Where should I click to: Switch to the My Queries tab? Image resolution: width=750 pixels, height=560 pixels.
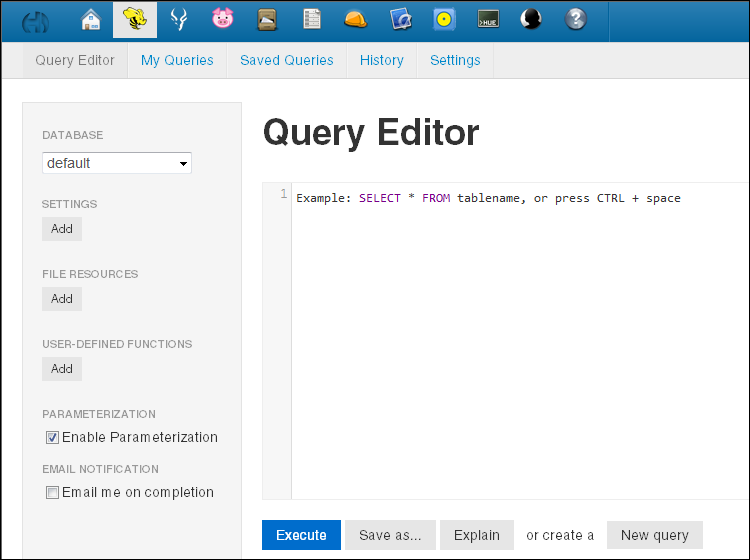177,60
